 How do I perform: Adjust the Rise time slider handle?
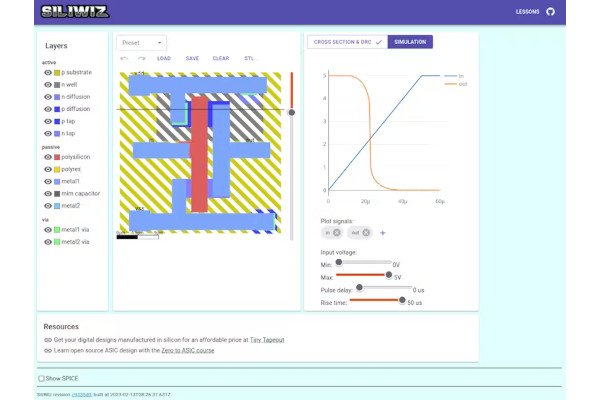coord(402,300)
